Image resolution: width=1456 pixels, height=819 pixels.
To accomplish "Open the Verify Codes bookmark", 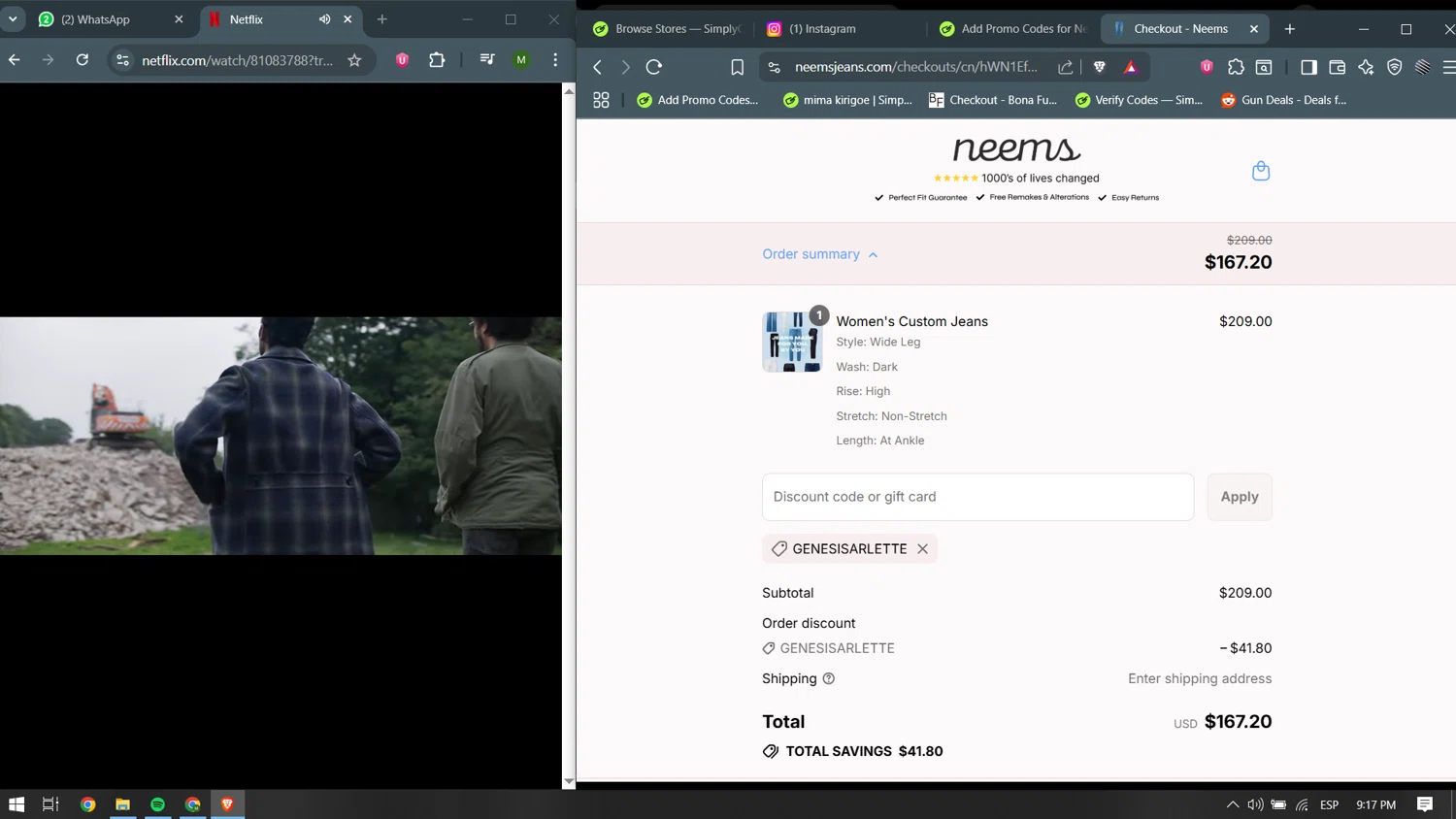I will 1139,100.
